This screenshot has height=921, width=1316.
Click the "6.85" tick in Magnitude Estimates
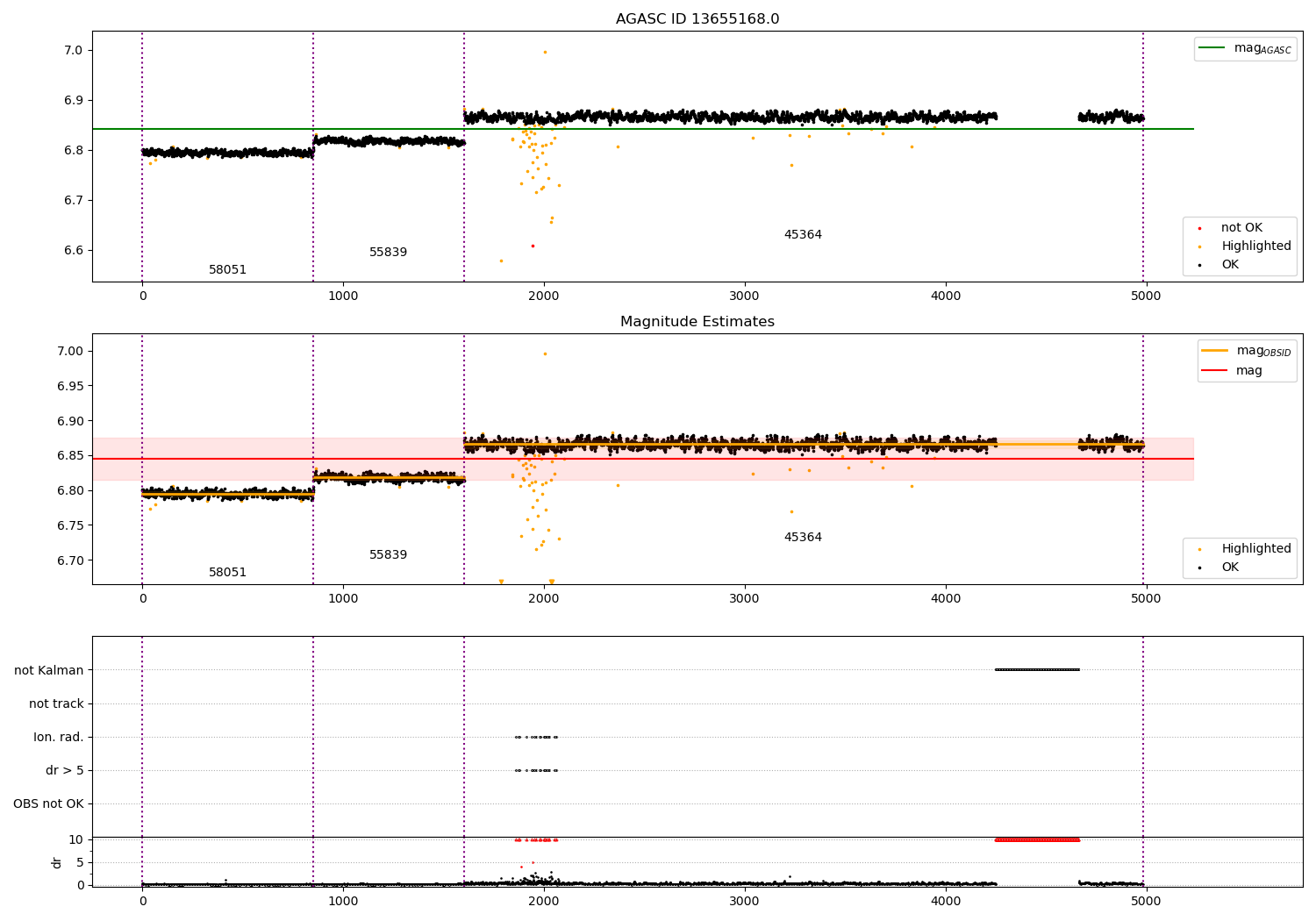(x=69, y=456)
